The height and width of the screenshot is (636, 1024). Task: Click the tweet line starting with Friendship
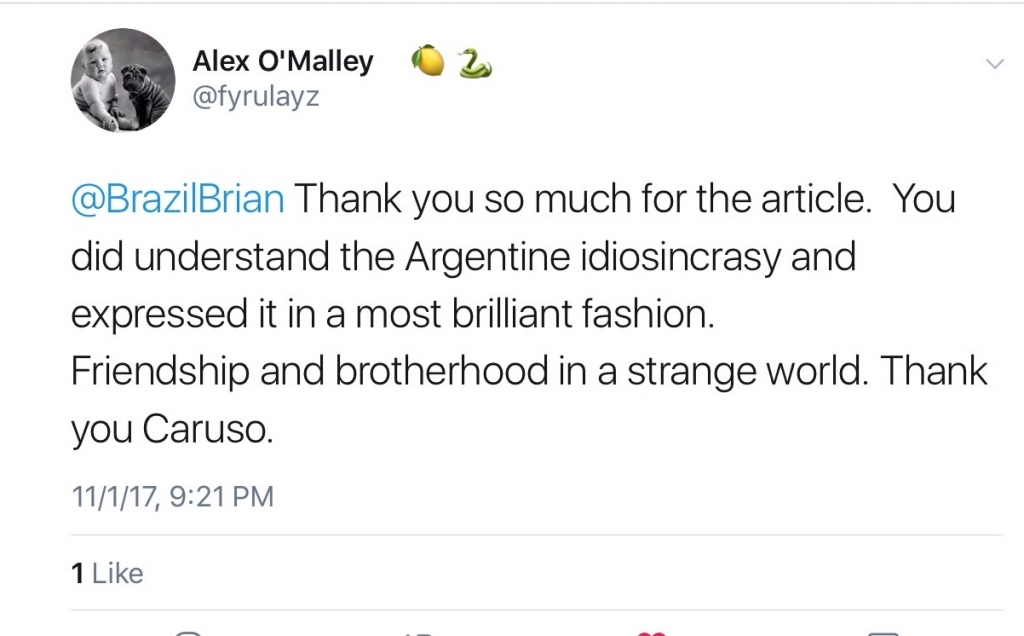pyautogui.click(x=529, y=371)
